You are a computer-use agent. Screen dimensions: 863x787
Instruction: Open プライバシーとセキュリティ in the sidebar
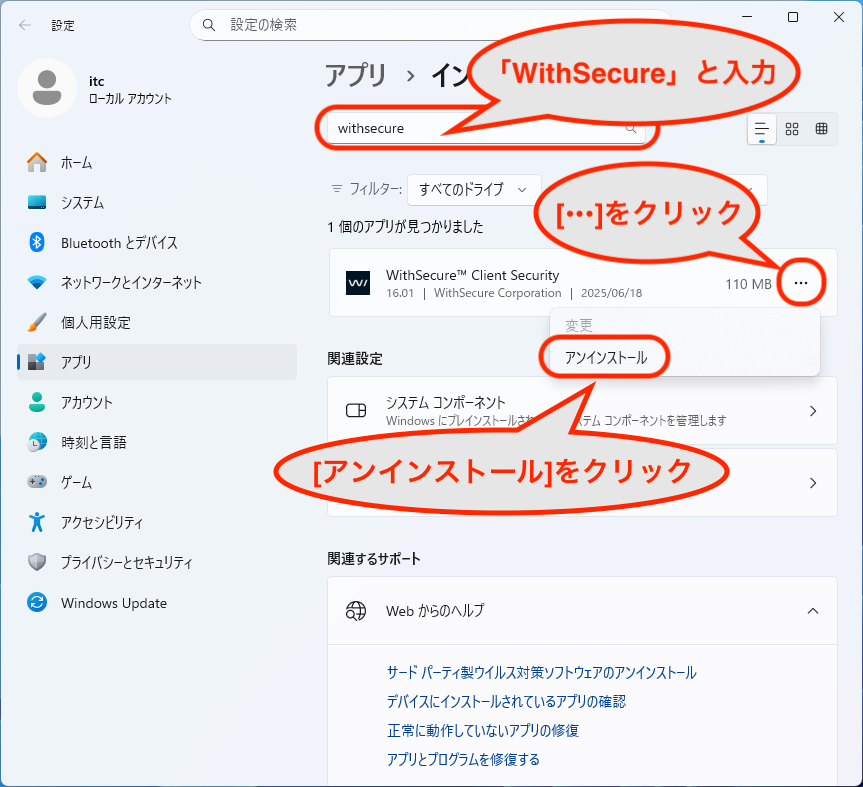point(126,563)
